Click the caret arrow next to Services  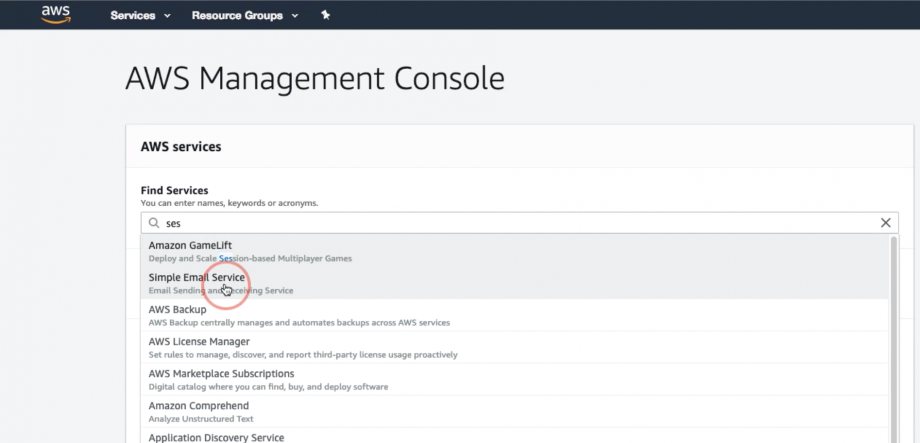[x=167, y=16]
